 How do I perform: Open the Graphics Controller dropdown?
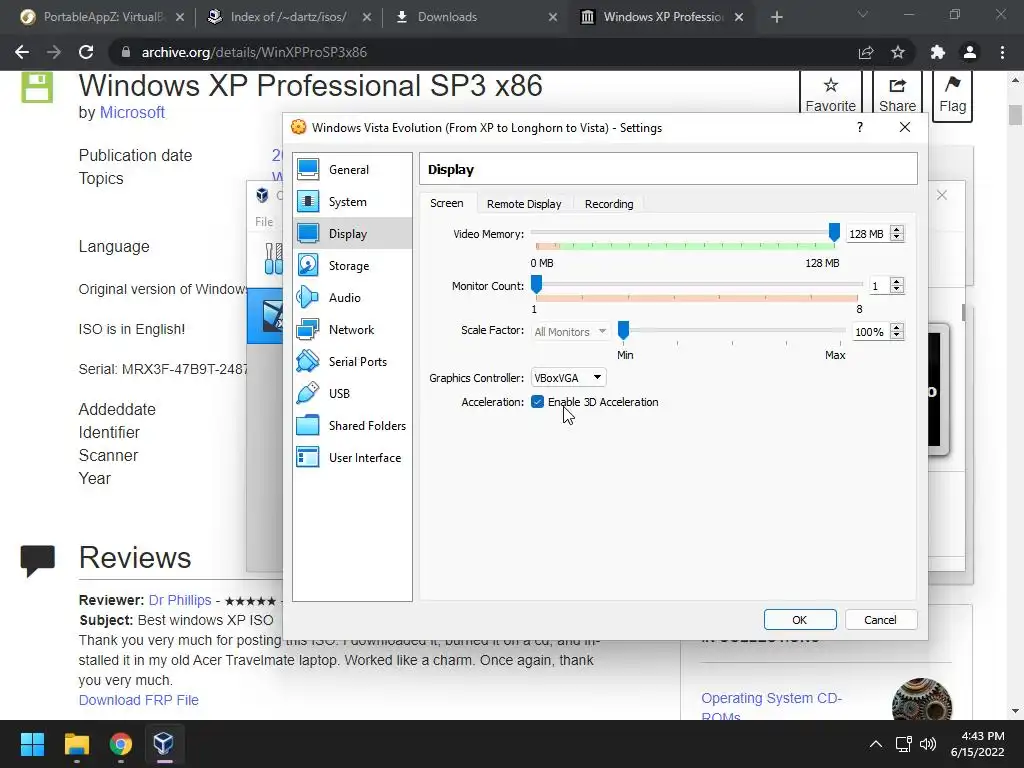coord(568,377)
